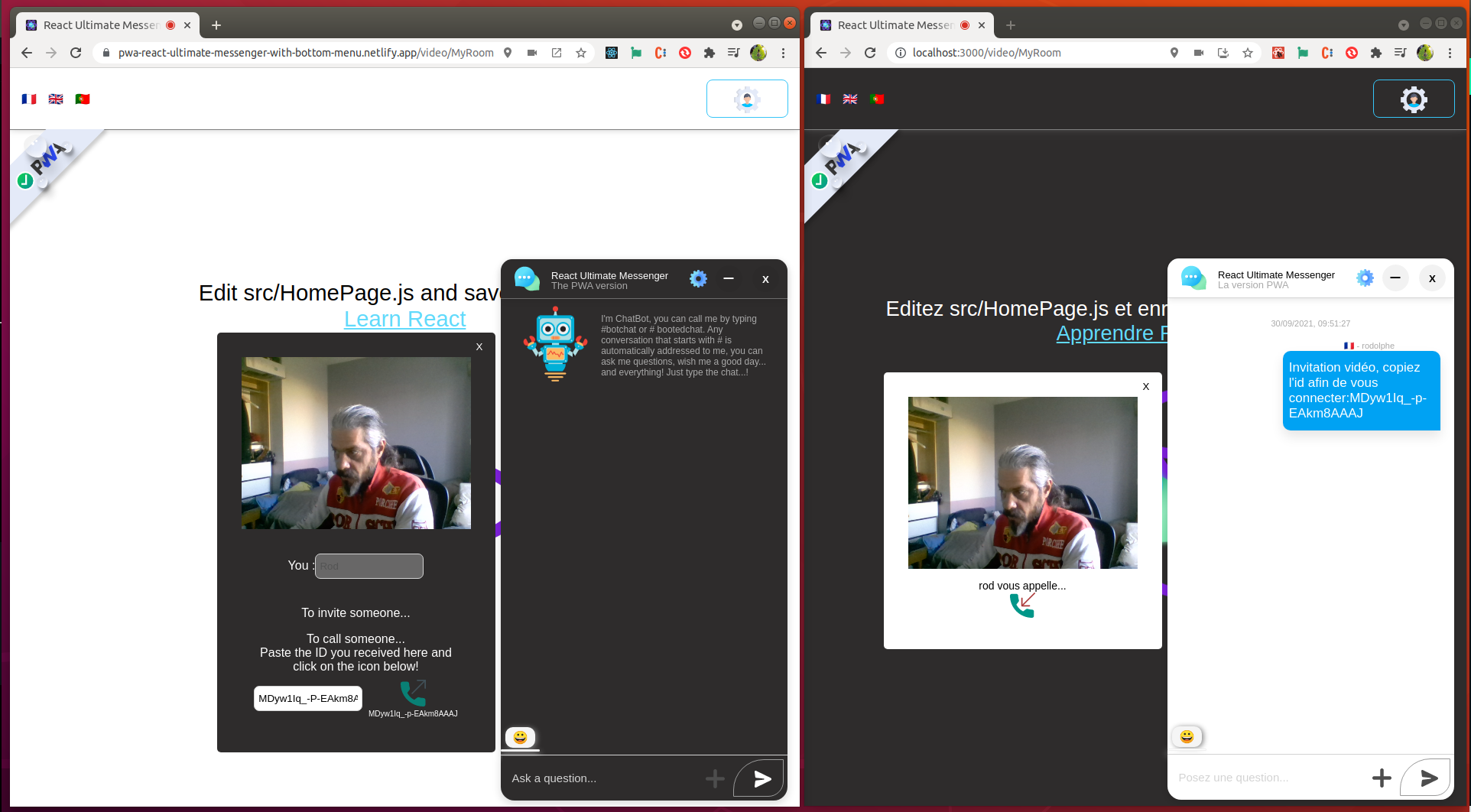Screen dimensions: 1471x812
Task: Open emoji picker in right chat window
Action: (x=1187, y=736)
